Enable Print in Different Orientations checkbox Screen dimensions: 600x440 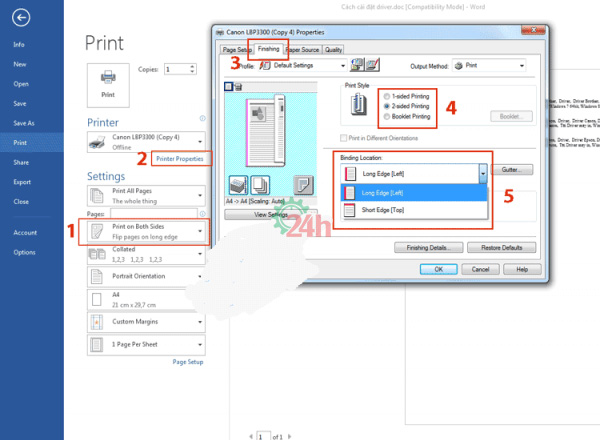344,138
